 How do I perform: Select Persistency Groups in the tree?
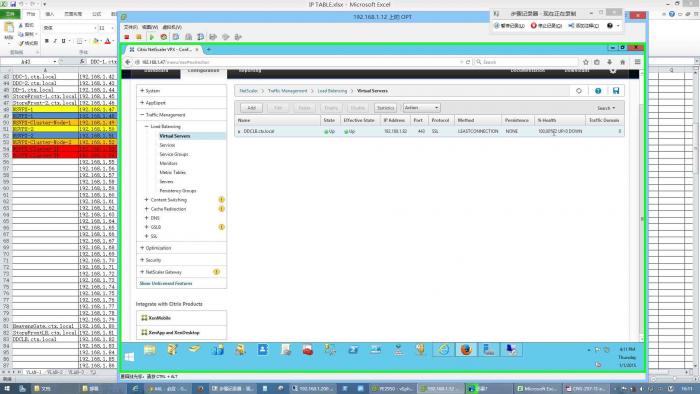[x=178, y=191]
